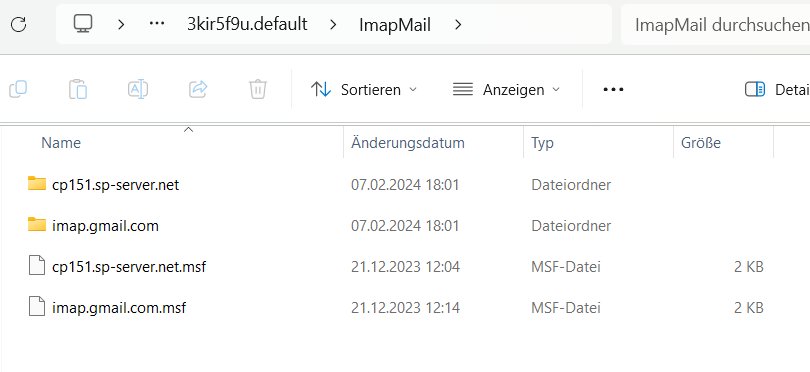Toggle the Details pane button

pyautogui.click(x=776, y=90)
